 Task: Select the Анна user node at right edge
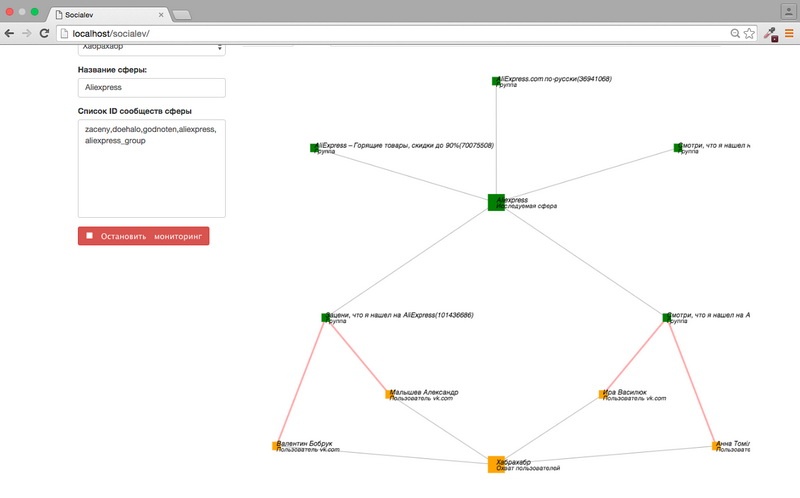coord(716,446)
